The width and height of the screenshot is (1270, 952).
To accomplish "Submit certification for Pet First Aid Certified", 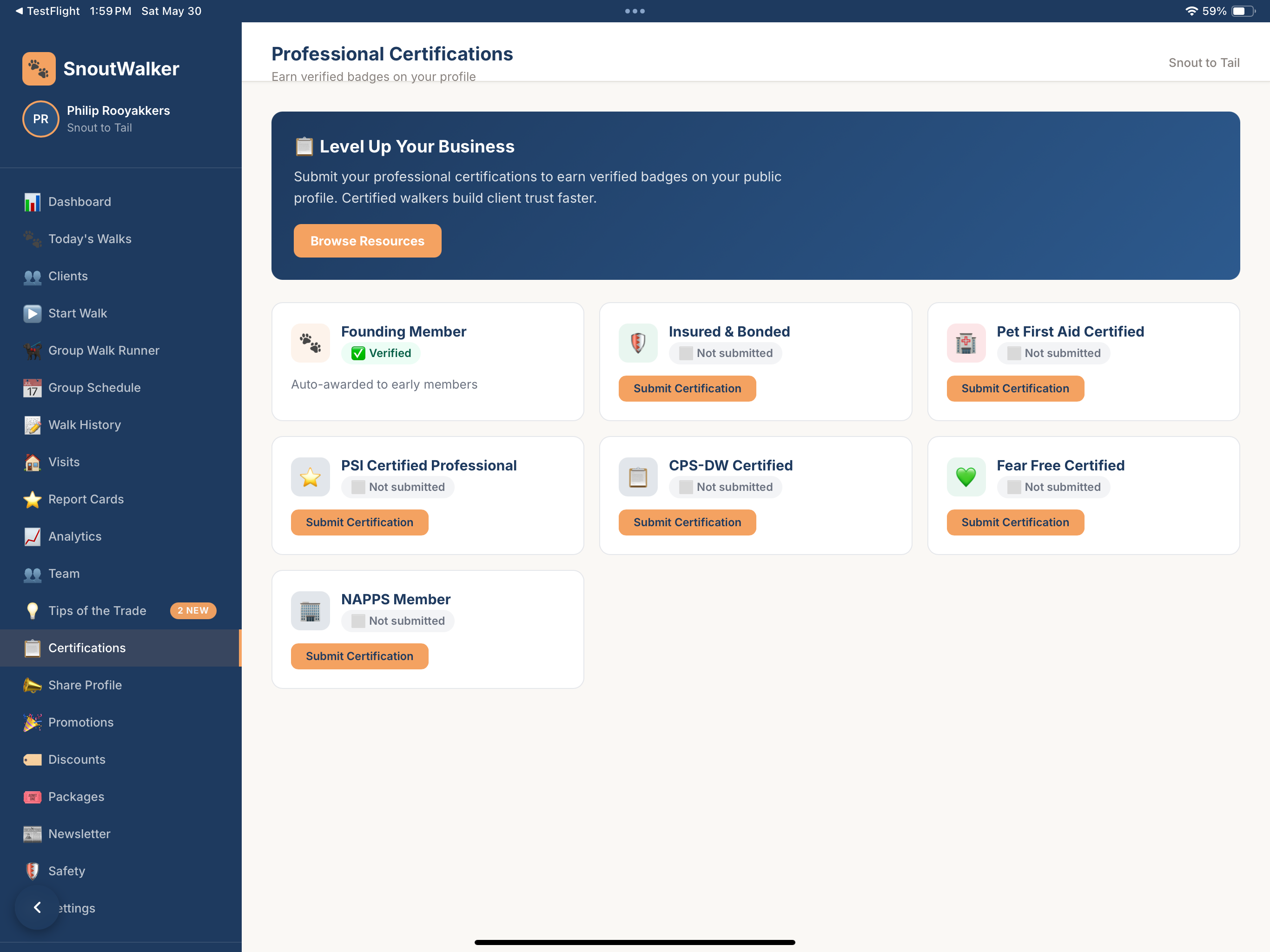I will pyautogui.click(x=1015, y=389).
